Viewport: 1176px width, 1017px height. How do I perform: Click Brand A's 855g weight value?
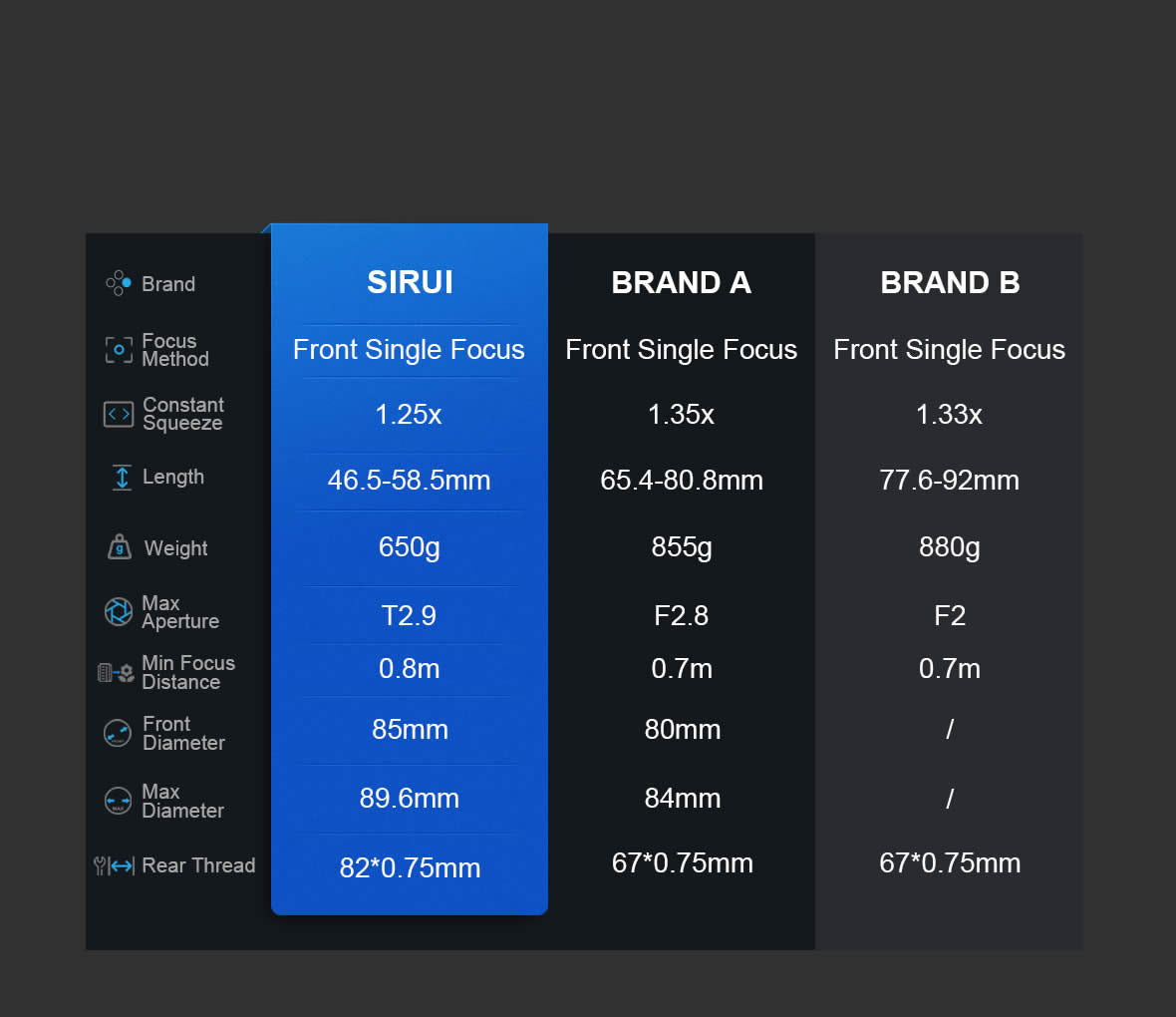[682, 546]
